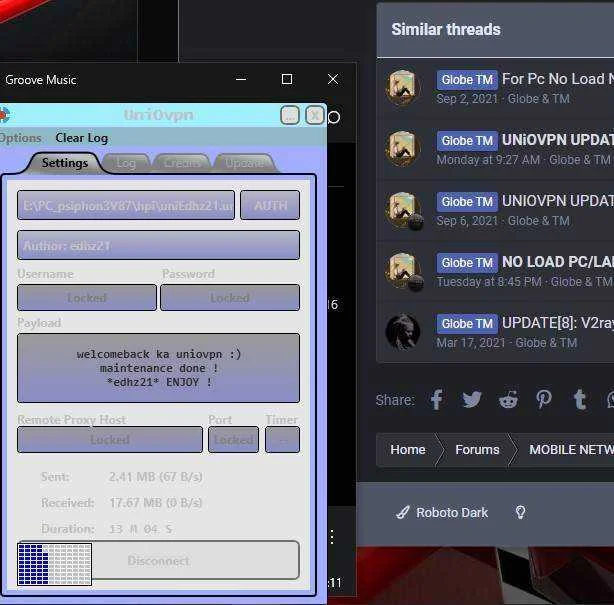Click the Home breadcrumb link

(x=408, y=450)
